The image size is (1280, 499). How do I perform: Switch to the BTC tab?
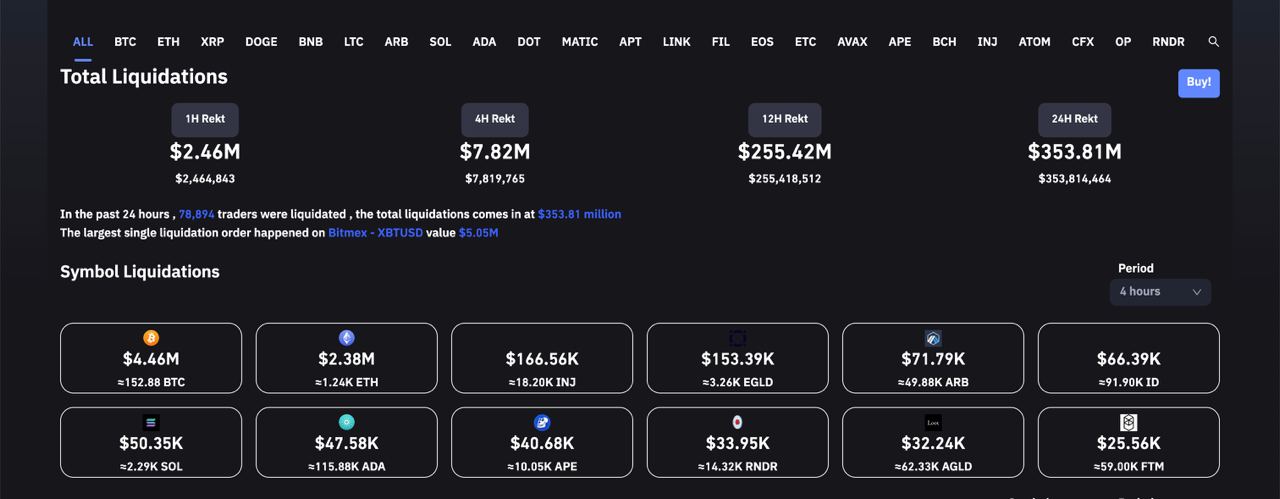click(x=125, y=42)
